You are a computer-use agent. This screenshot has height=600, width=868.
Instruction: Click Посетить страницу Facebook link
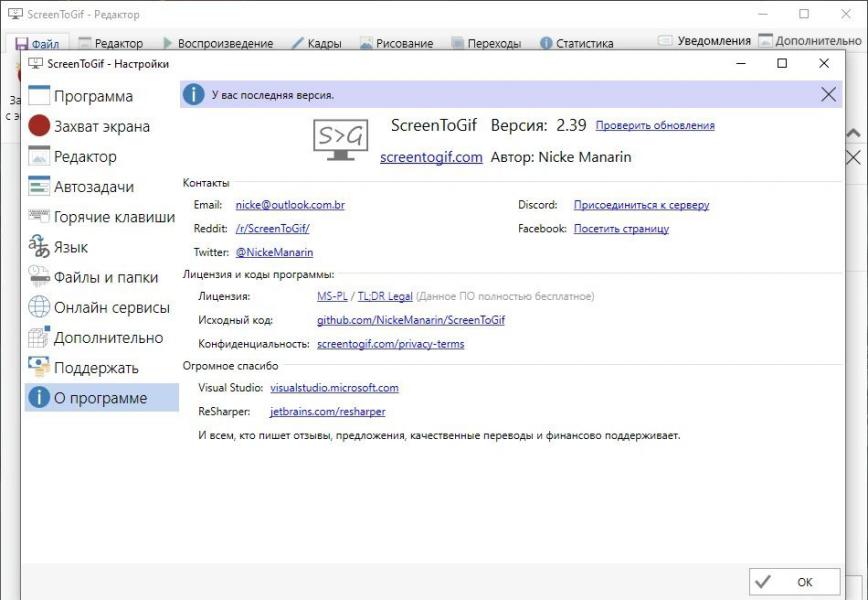click(621, 229)
